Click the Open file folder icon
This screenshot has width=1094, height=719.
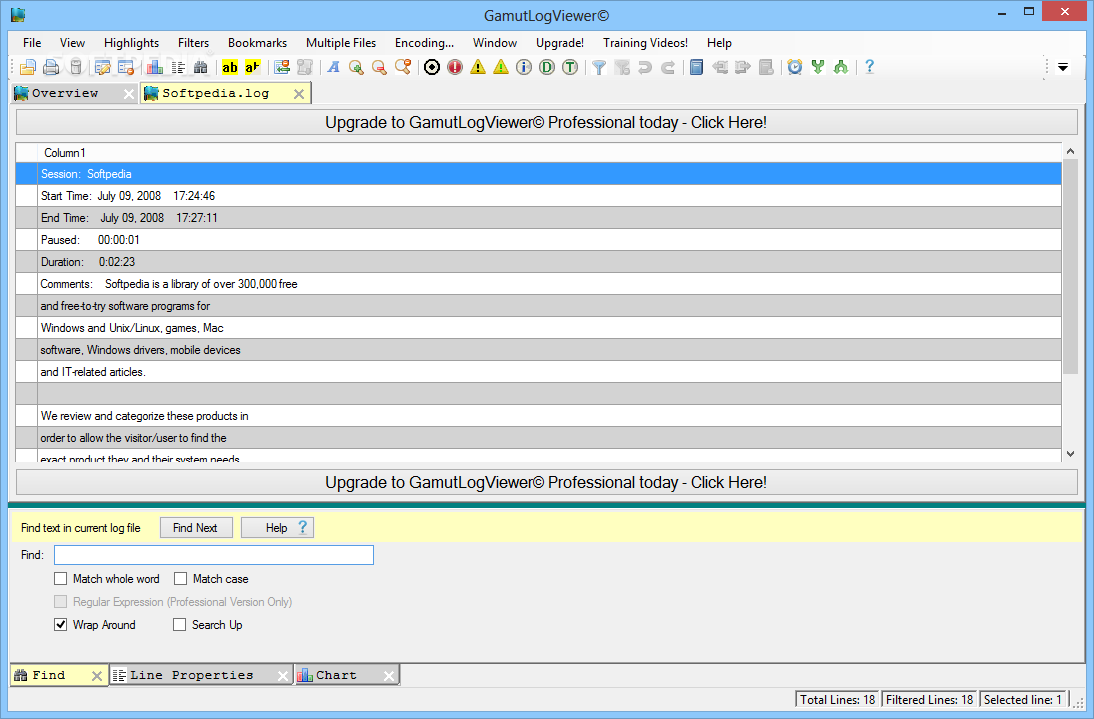(x=28, y=68)
